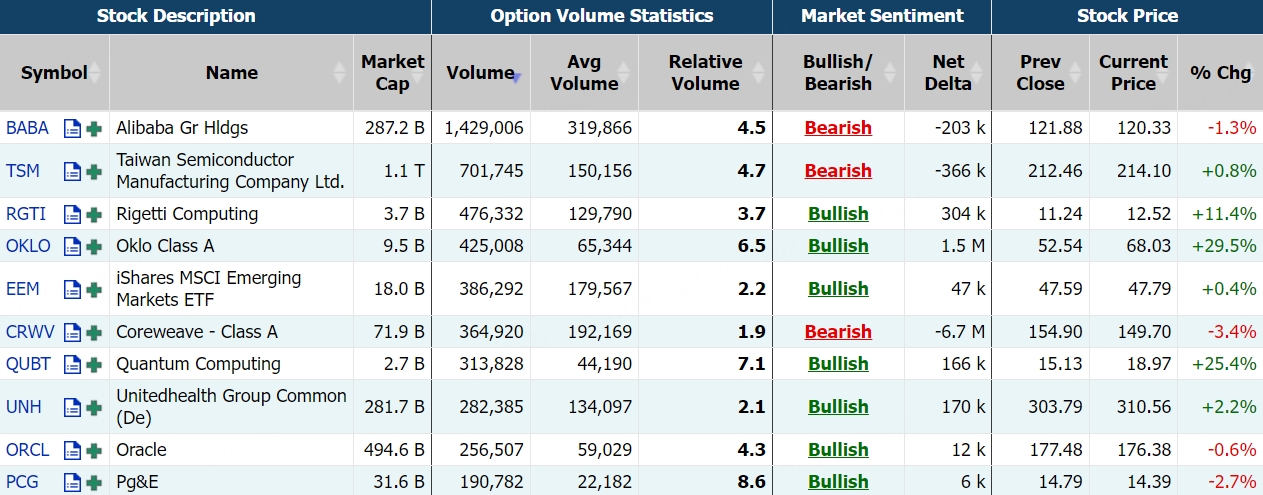
Task: Add QUBT with the green plus icon
Action: click(94, 364)
